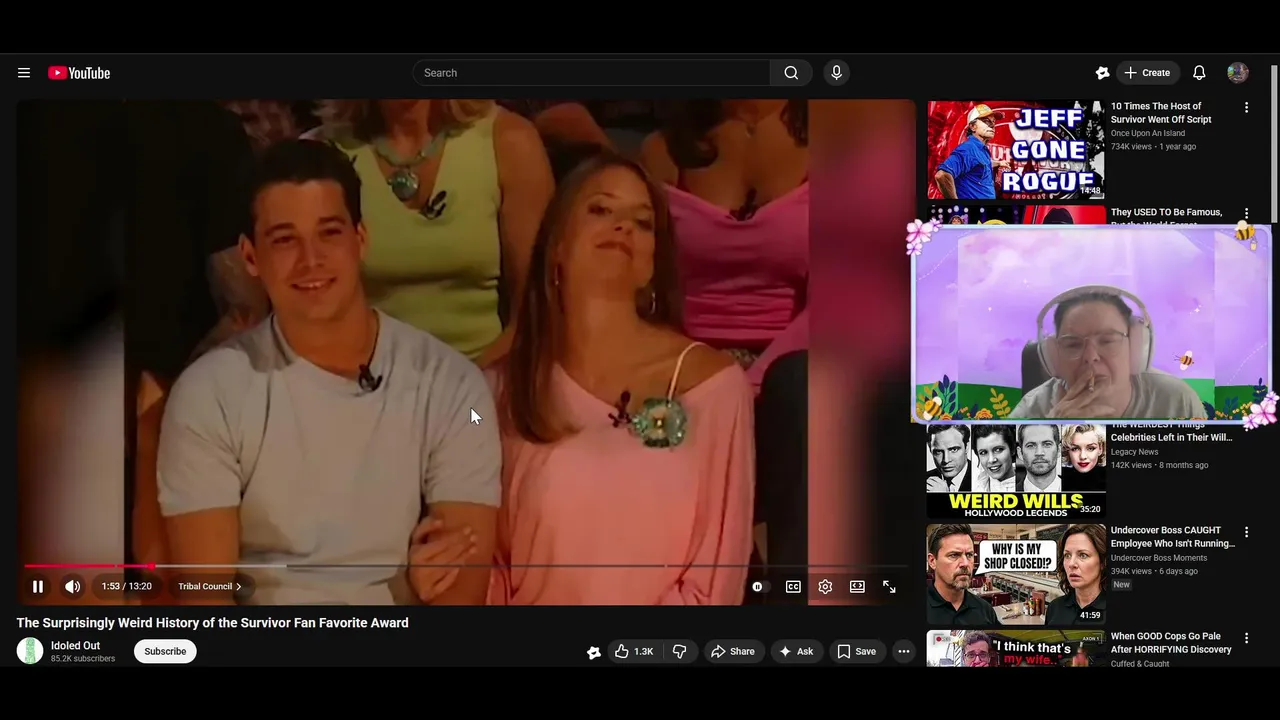Screen dimensions: 1280x720
Task: Enter full screen mode
Action: [x=889, y=587]
